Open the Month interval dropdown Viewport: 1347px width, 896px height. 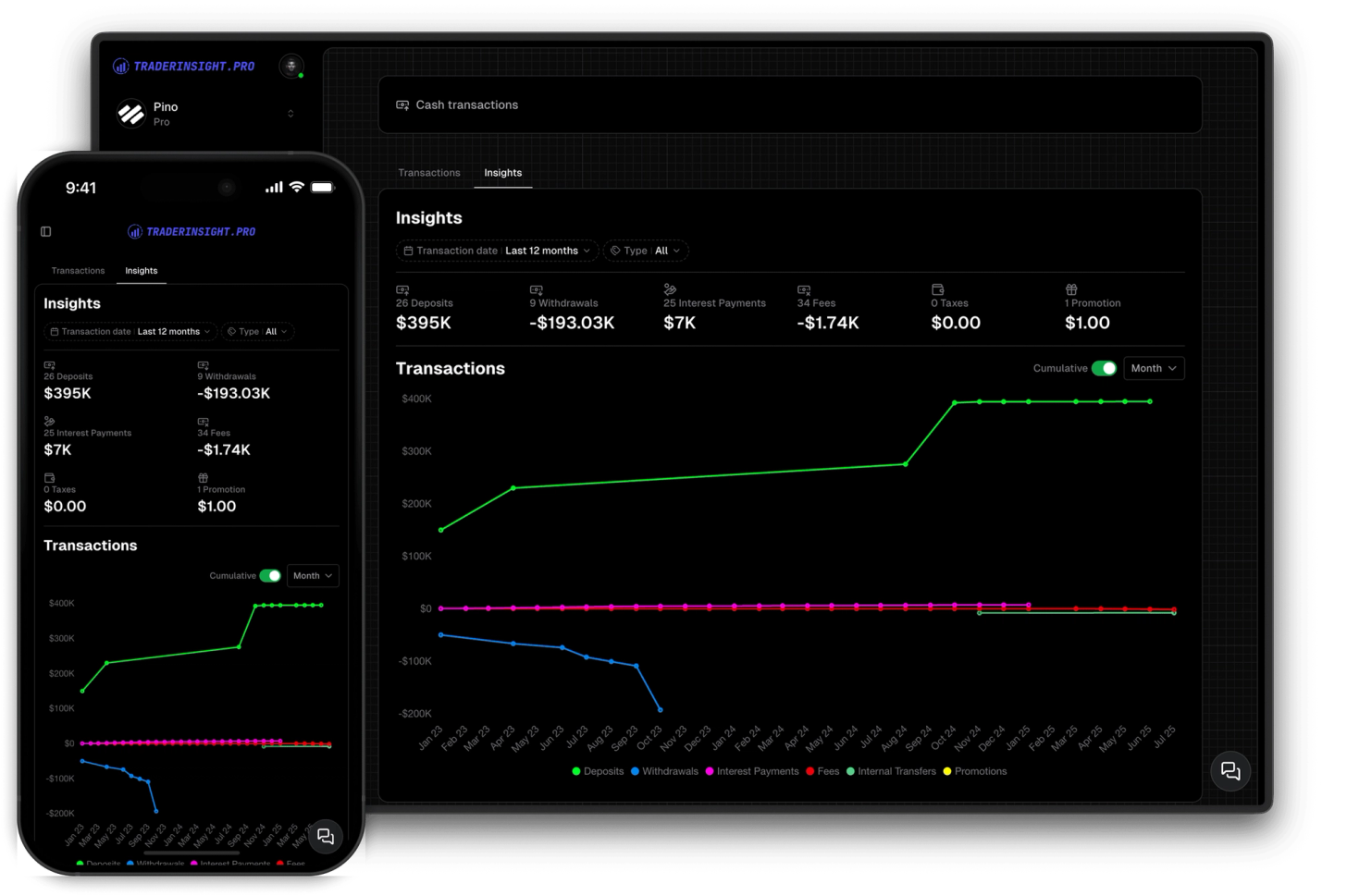pyautogui.click(x=1153, y=368)
